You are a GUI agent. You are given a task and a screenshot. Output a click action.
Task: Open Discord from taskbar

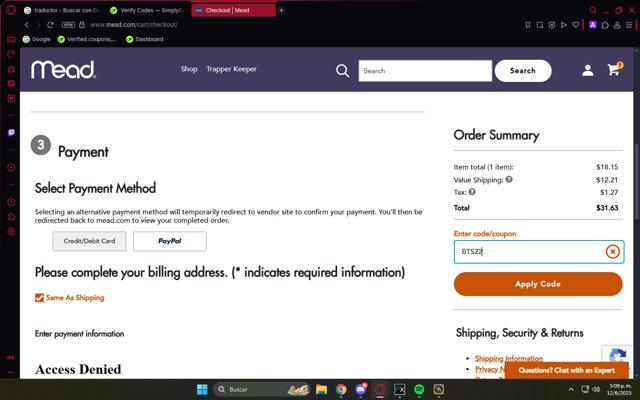click(360, 389)
